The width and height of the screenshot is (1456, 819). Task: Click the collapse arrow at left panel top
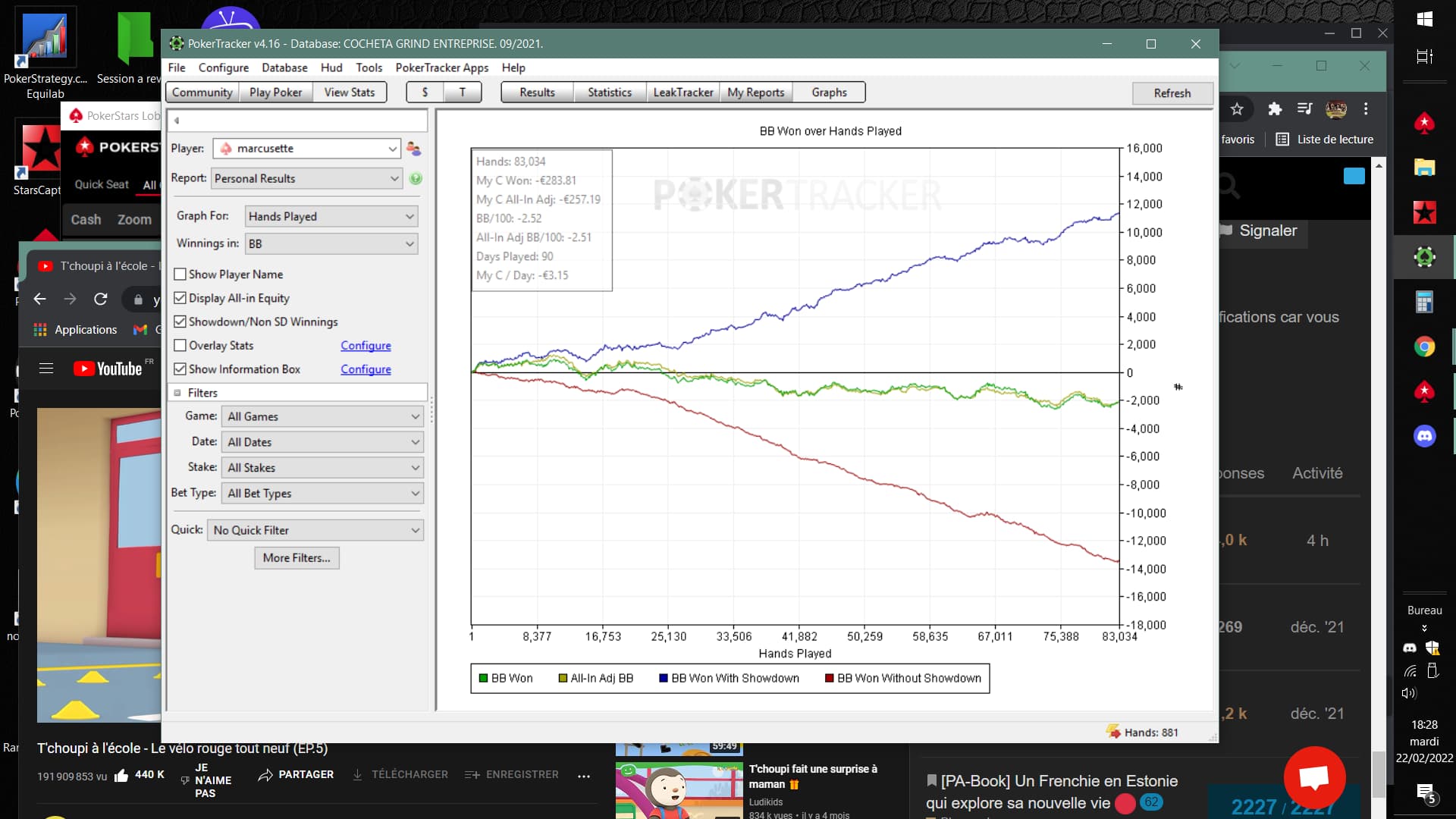(177, 121)
